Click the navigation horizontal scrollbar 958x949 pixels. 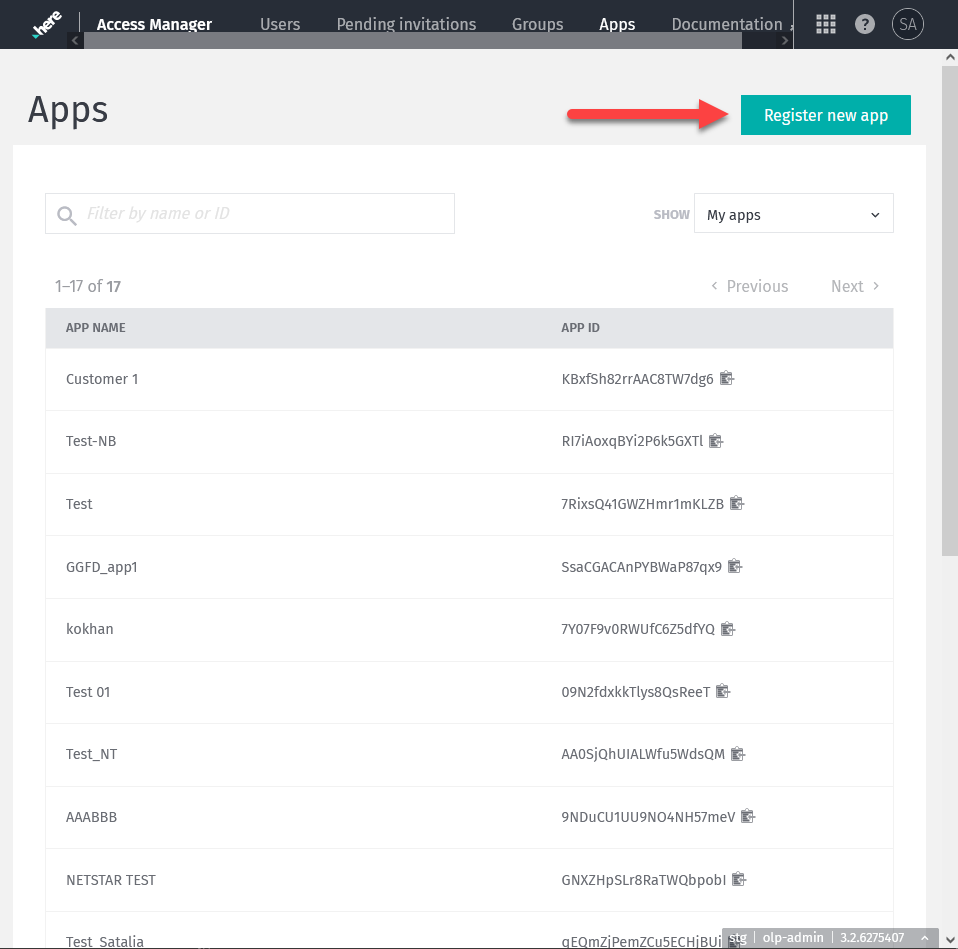pyautogui.click(x=412, y=41)
